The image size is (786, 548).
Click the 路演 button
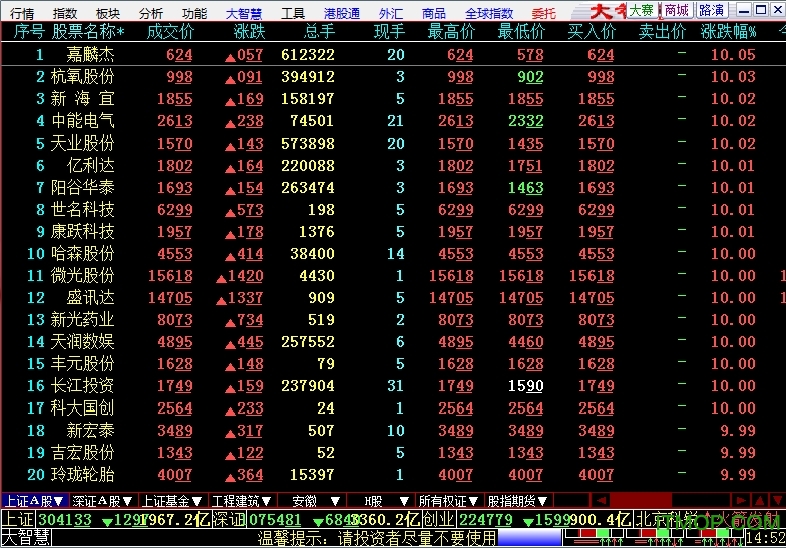click(x=711, y=10)
